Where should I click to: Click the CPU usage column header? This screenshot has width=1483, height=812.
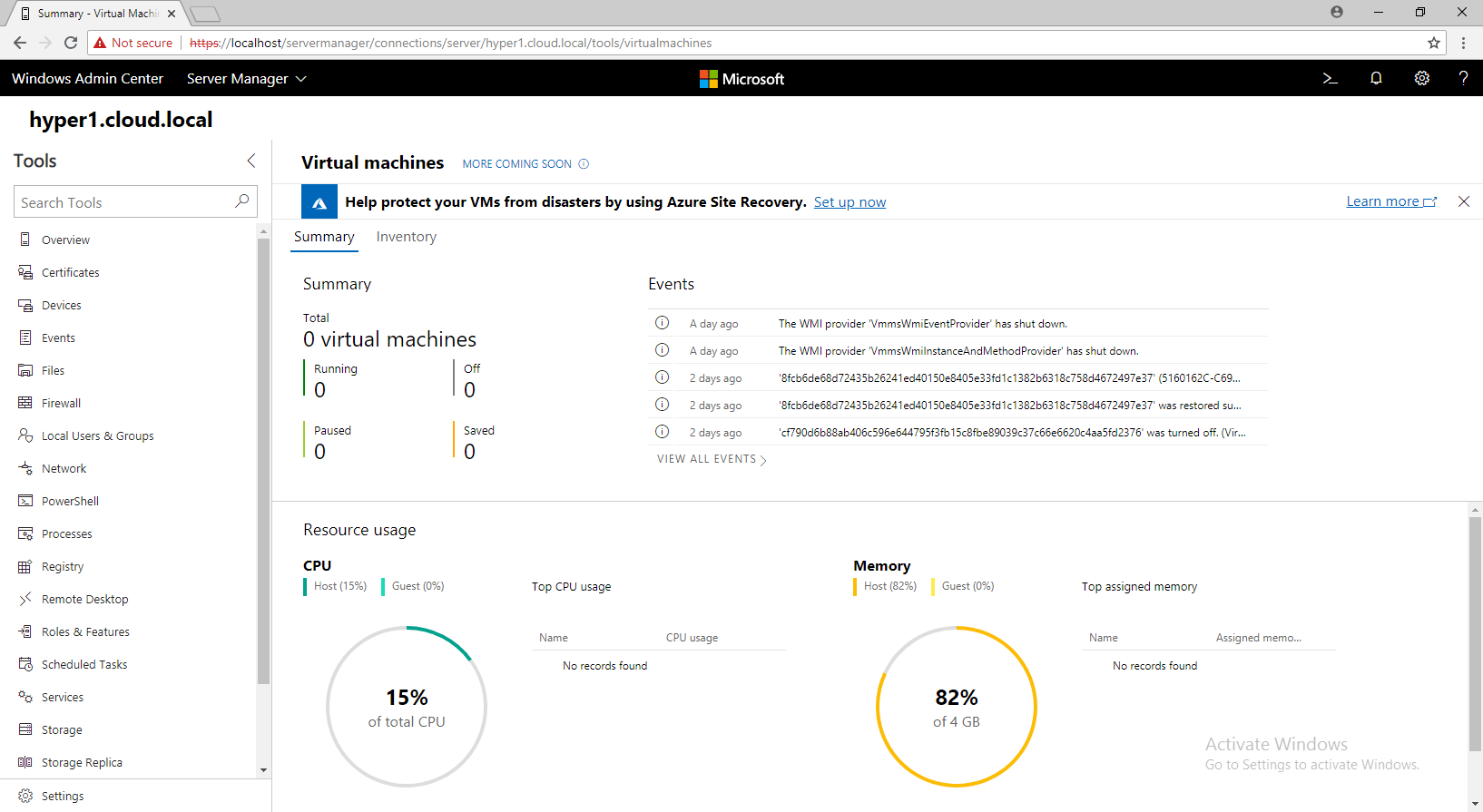(692, 638)
